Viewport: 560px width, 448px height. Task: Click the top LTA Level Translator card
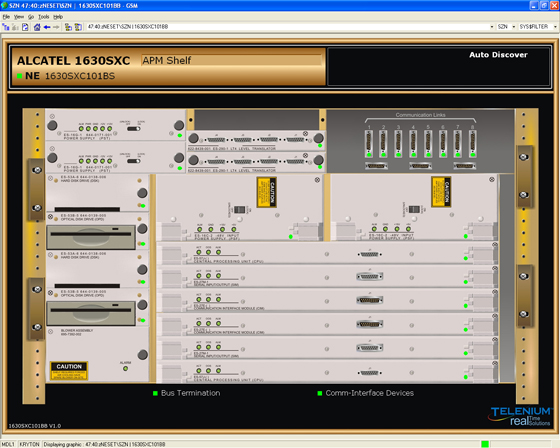coord(256,140)
